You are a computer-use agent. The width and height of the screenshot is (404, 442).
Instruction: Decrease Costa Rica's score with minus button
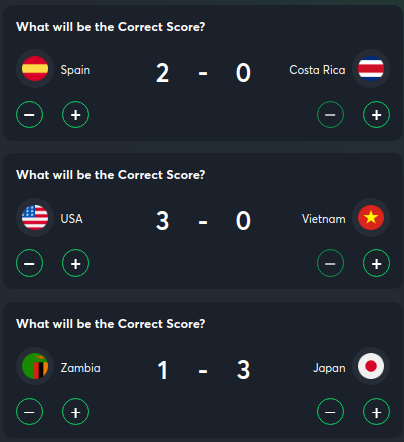point(330,115)
